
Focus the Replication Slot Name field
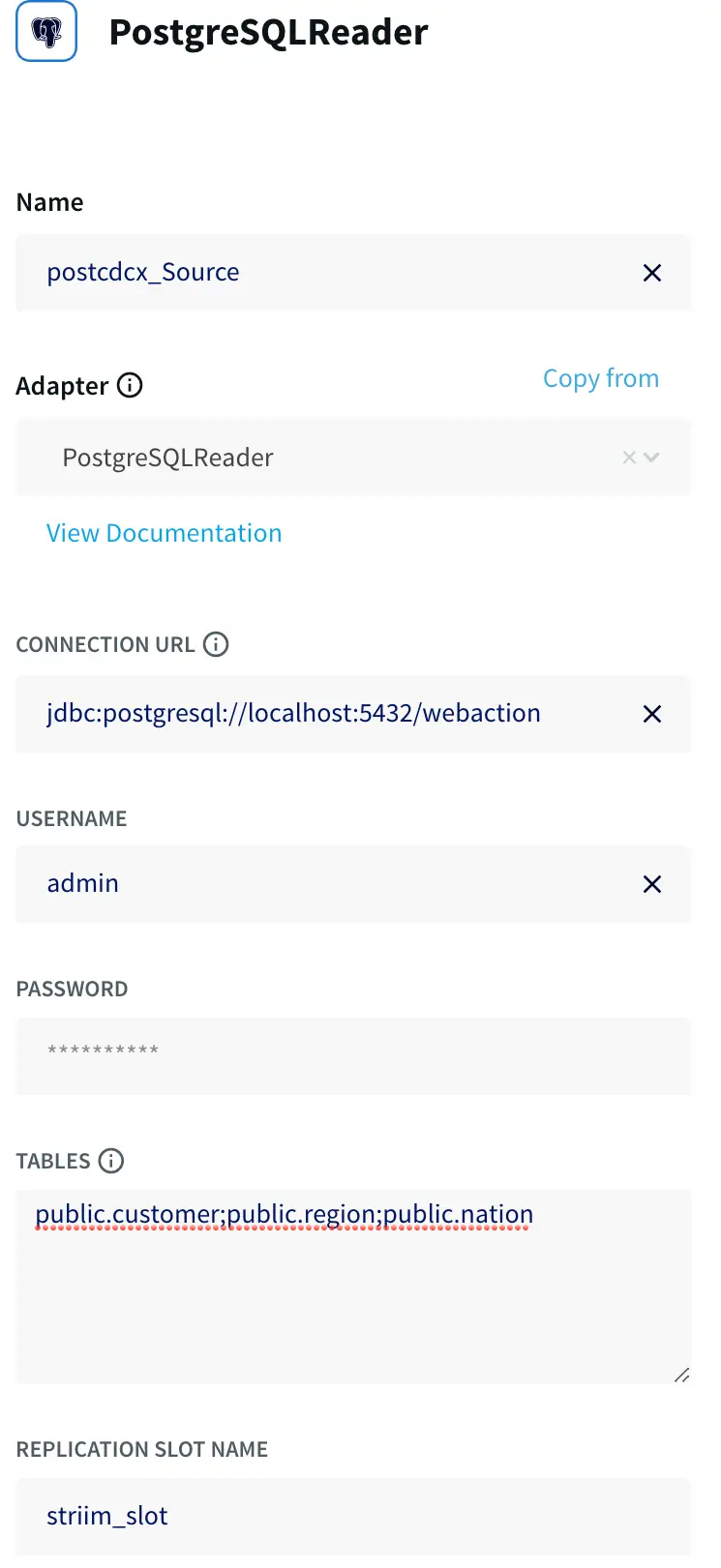[x=352, y=1516]
